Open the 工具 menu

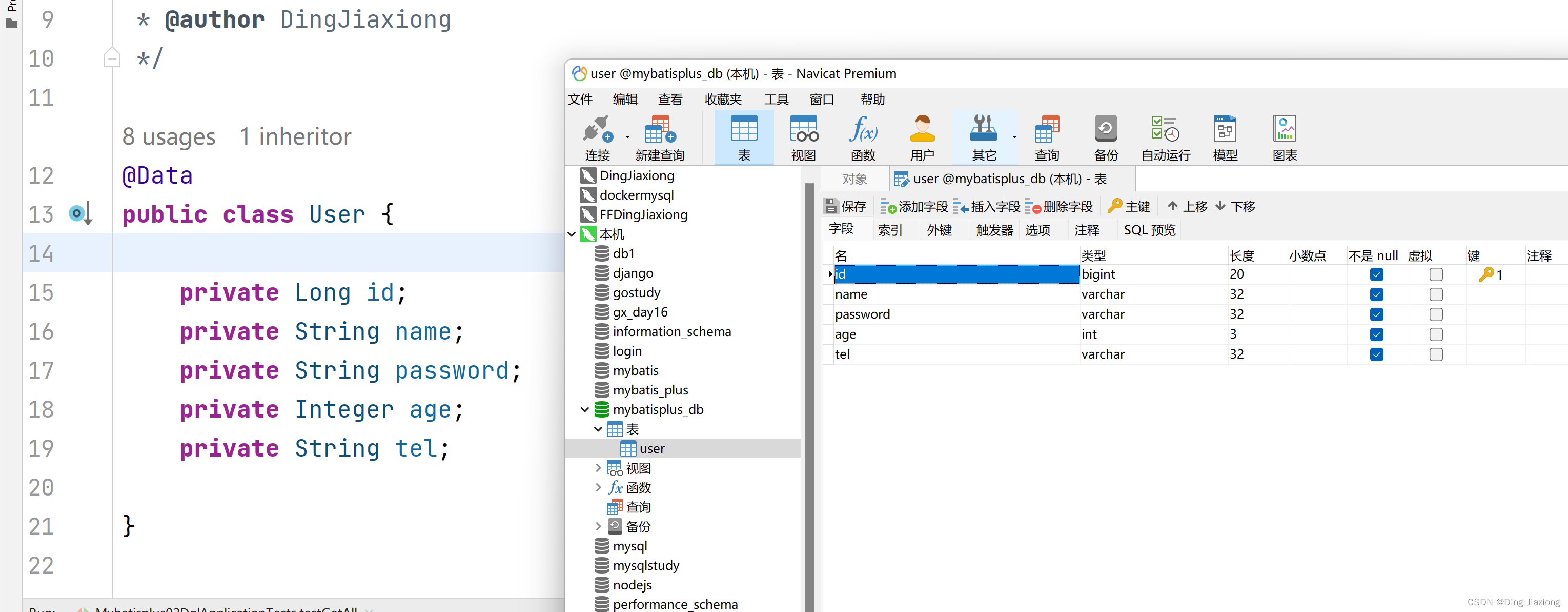[x=776, y=99]
